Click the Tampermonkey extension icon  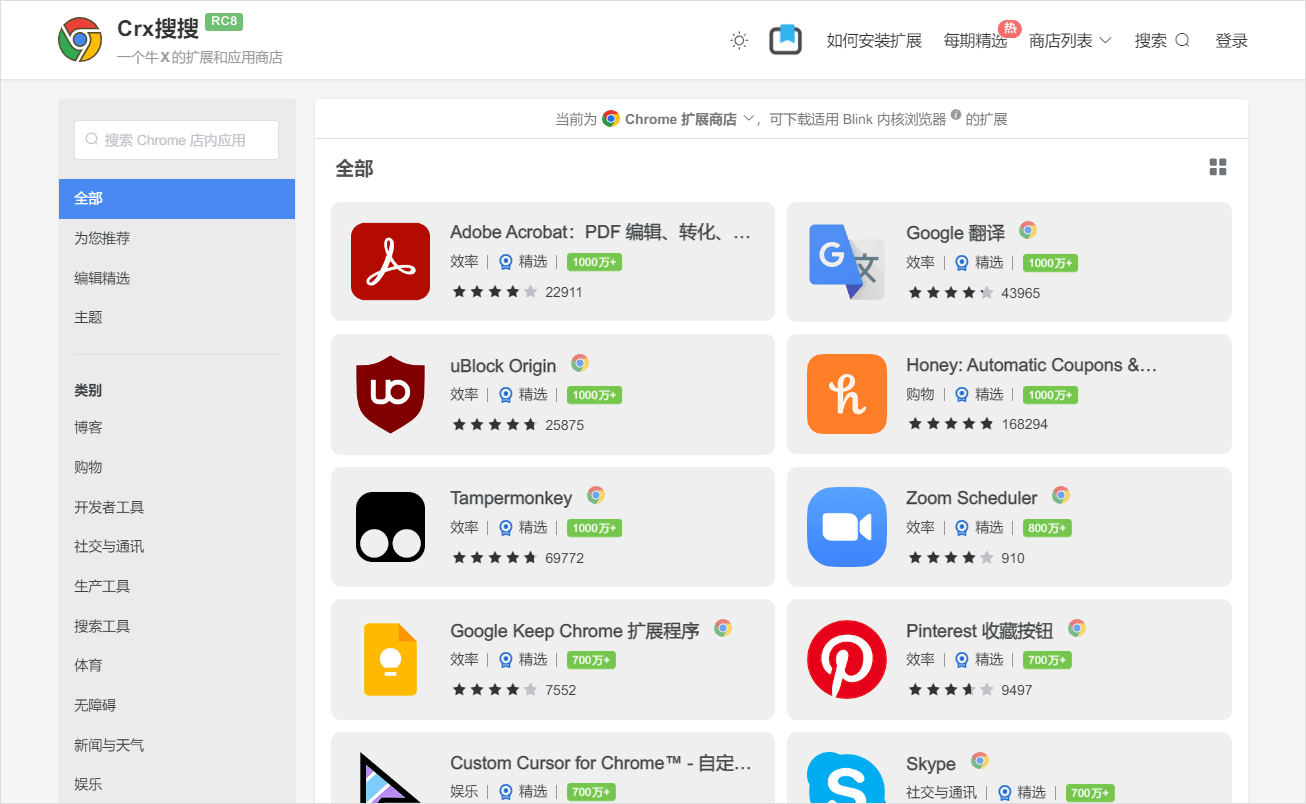point(390,526)
